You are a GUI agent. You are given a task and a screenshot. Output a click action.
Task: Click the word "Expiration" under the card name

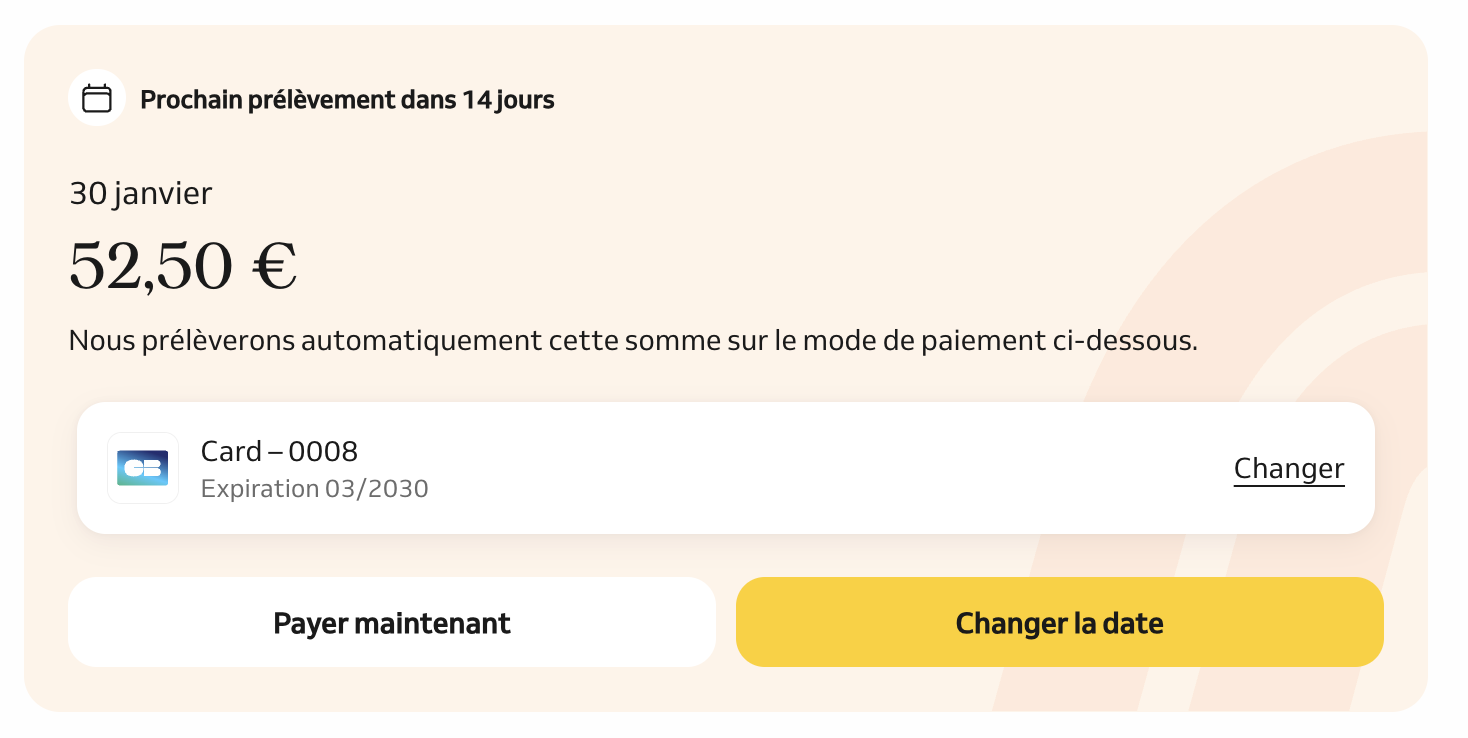click(x=259, y=489)
